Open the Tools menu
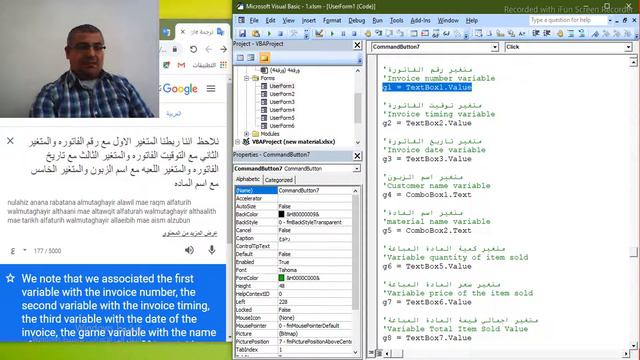Viewport: 640px width, 360px height. [396, 20]
